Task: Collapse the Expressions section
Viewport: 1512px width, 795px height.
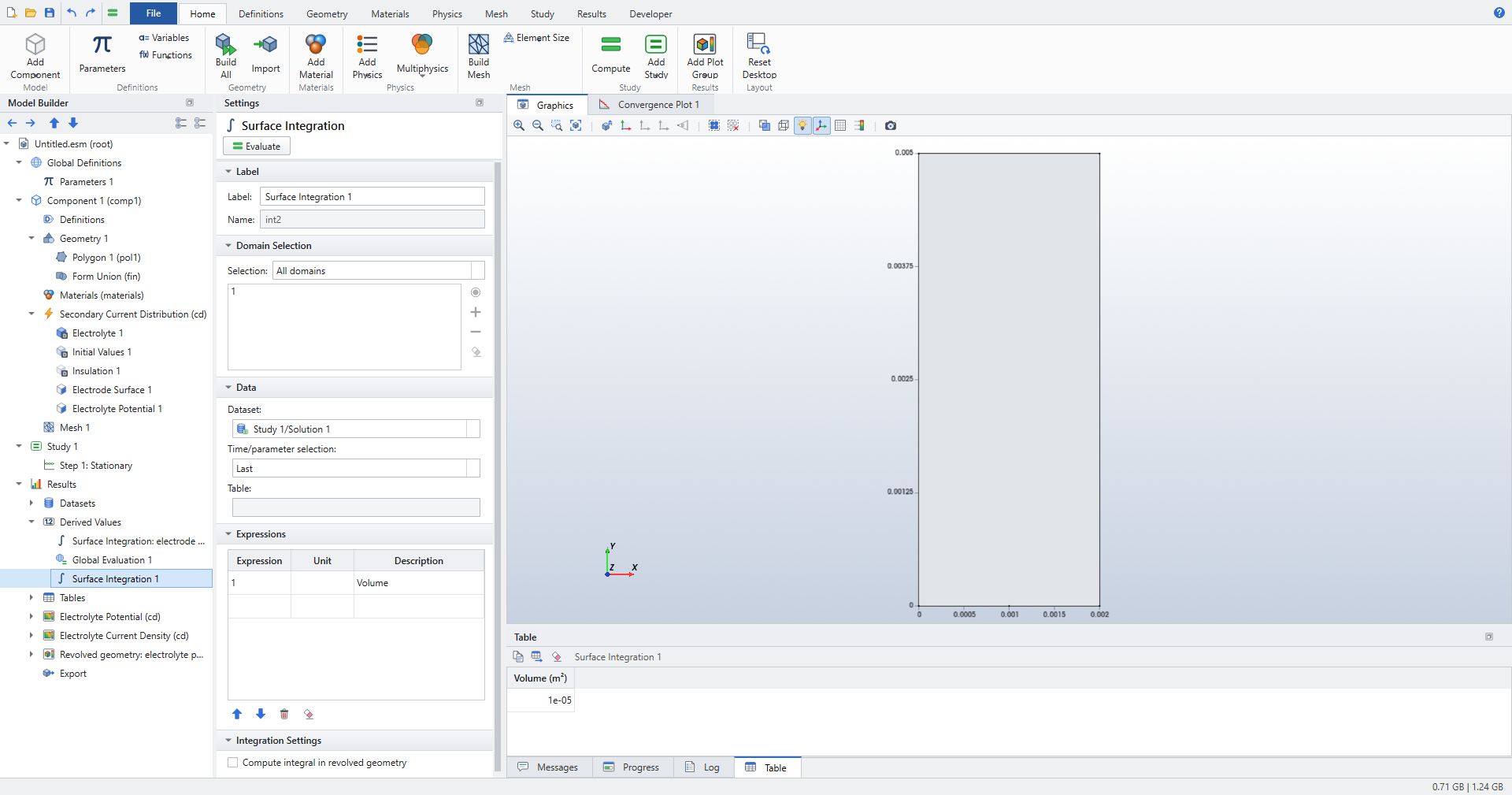Action: (x=228, y=534)
